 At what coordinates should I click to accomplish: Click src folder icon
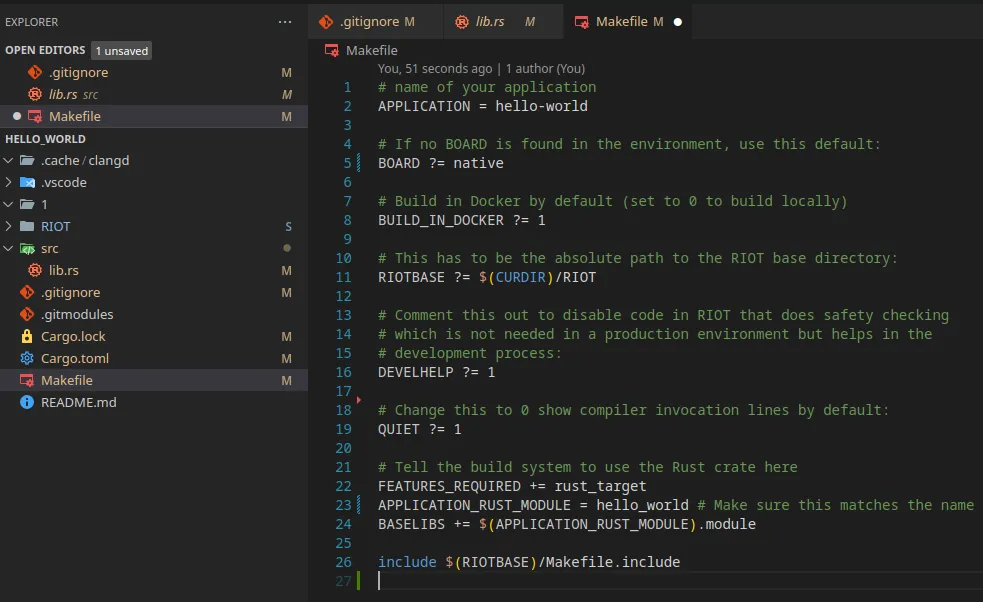27,248
